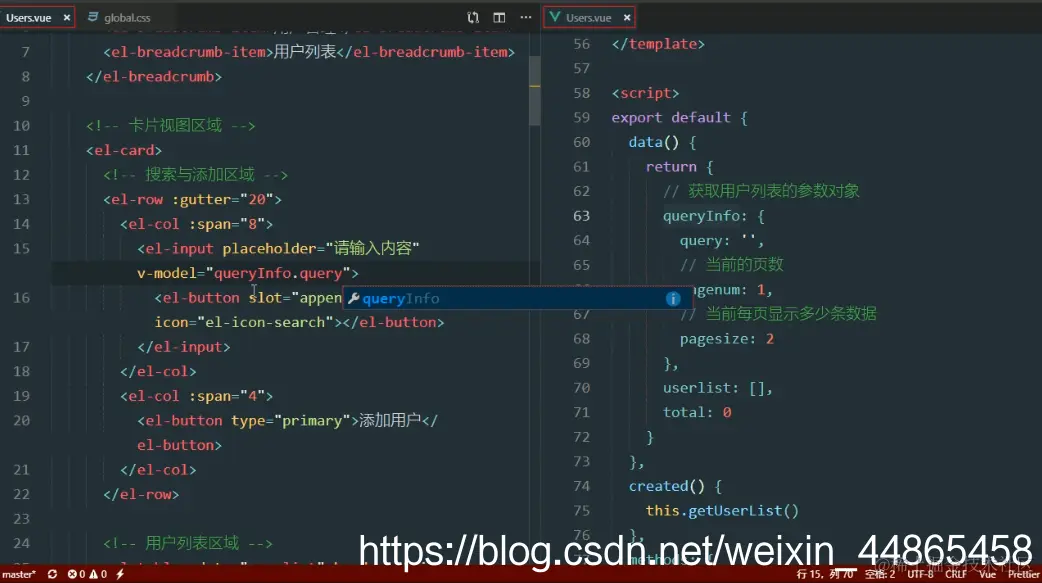Click the placeholder attribute on line 15

(321, 249)
